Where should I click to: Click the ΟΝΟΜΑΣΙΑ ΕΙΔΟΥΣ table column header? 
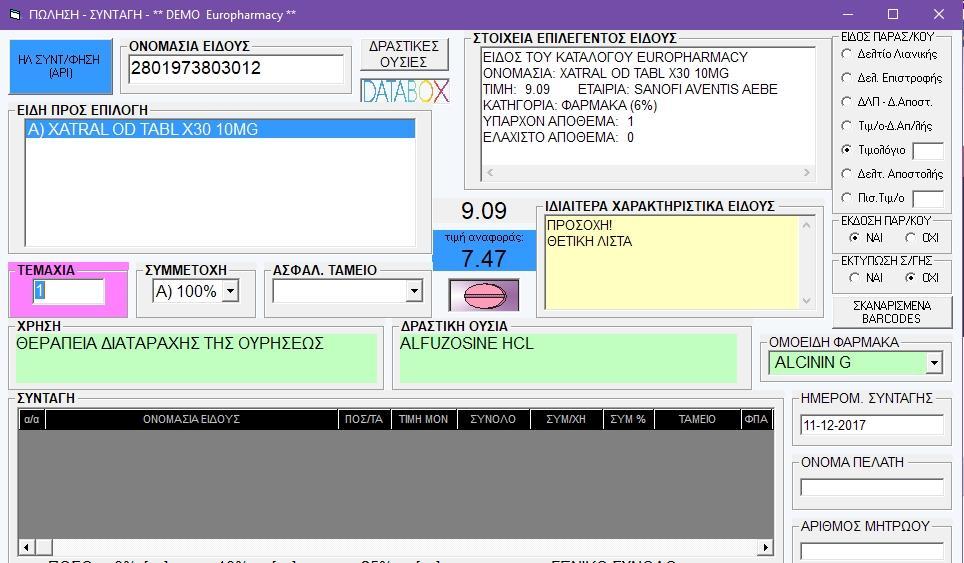[x=191, y=419]
